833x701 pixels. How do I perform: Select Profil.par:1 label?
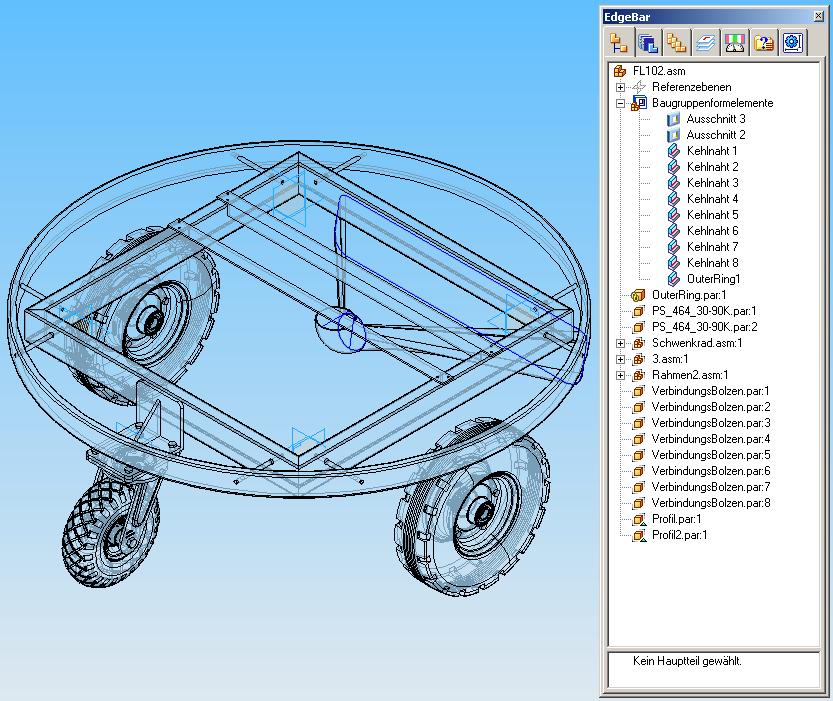tap(676, 519)
